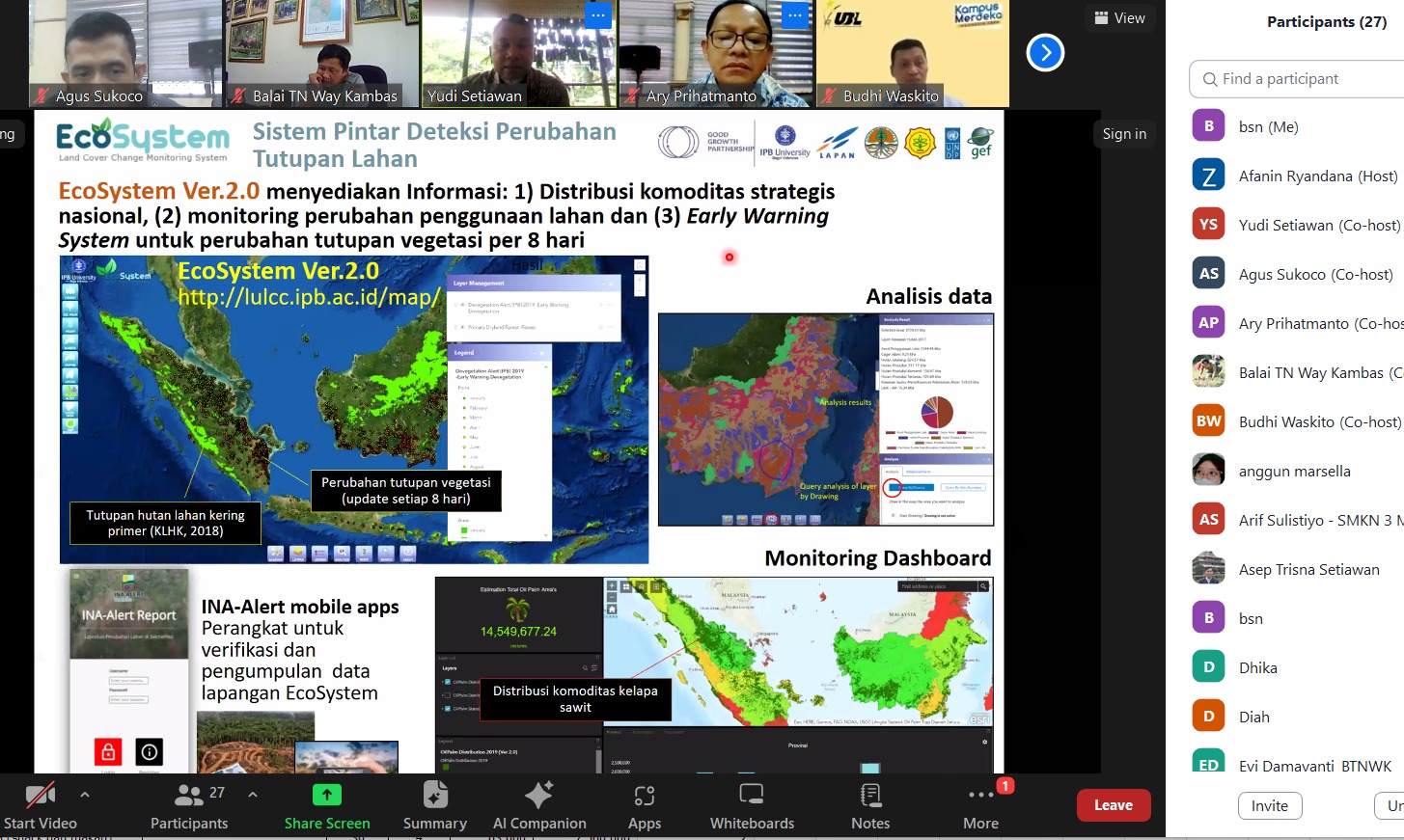Select Balai TN Way Kambas video thumbnail

pyautogui.click(x=323, y=53)
